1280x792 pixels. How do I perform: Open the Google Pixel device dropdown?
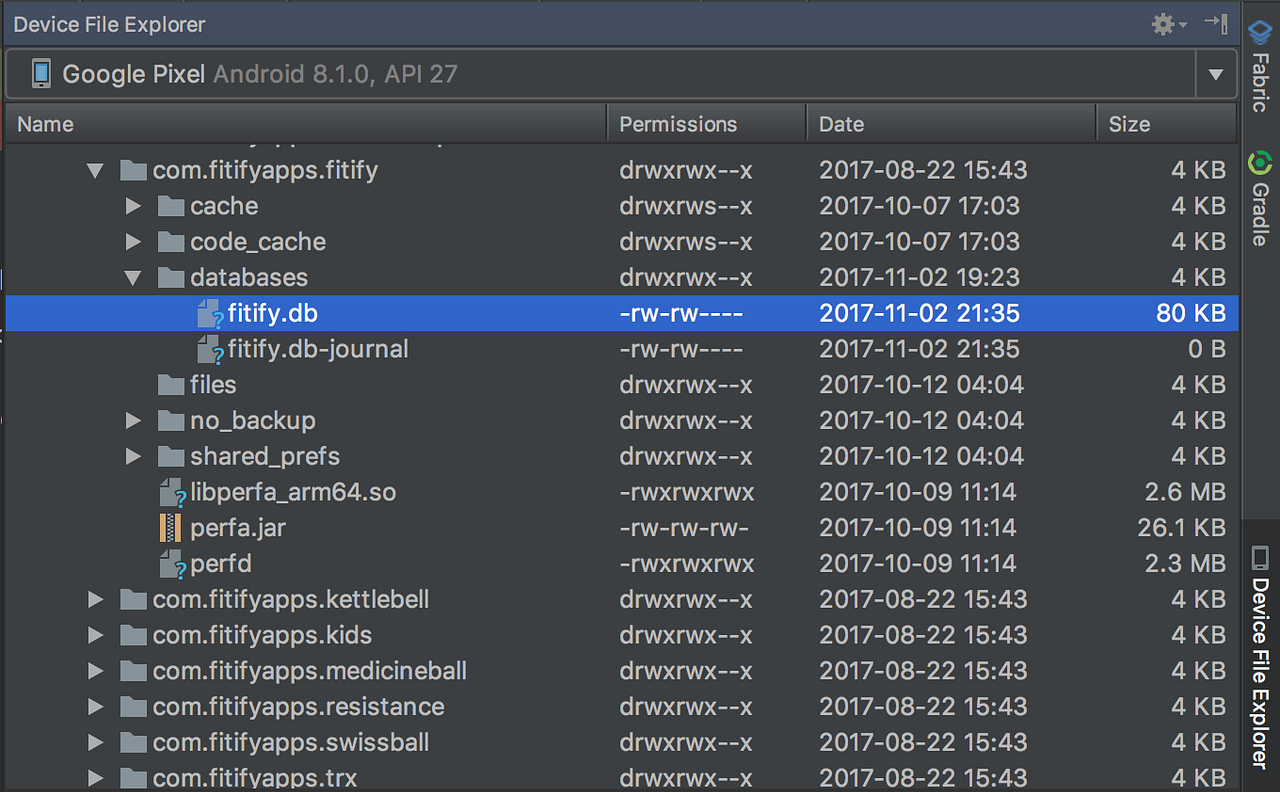coord(1216,74)
